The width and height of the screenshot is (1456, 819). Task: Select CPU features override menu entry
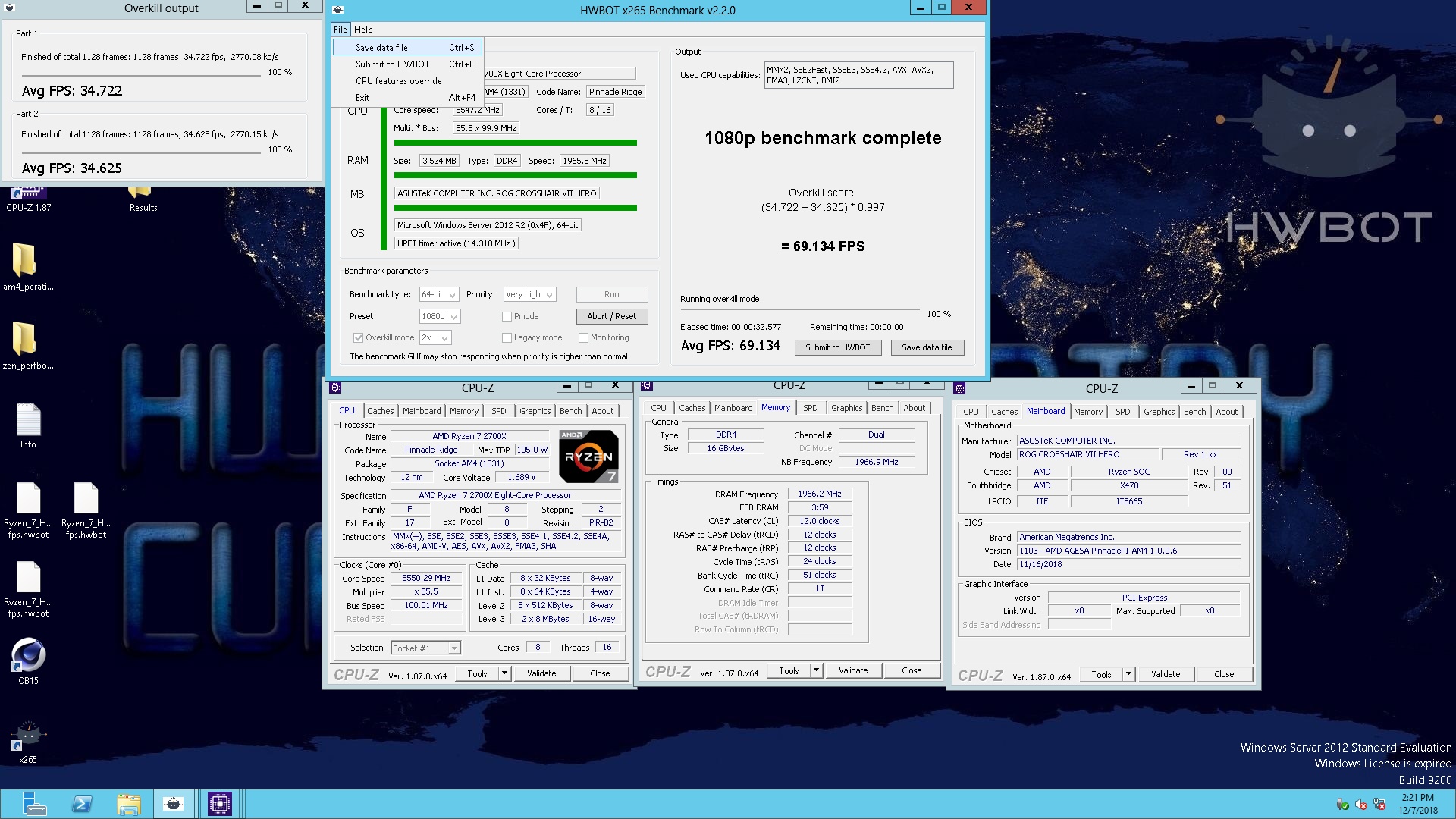click(x=407, y=81)
